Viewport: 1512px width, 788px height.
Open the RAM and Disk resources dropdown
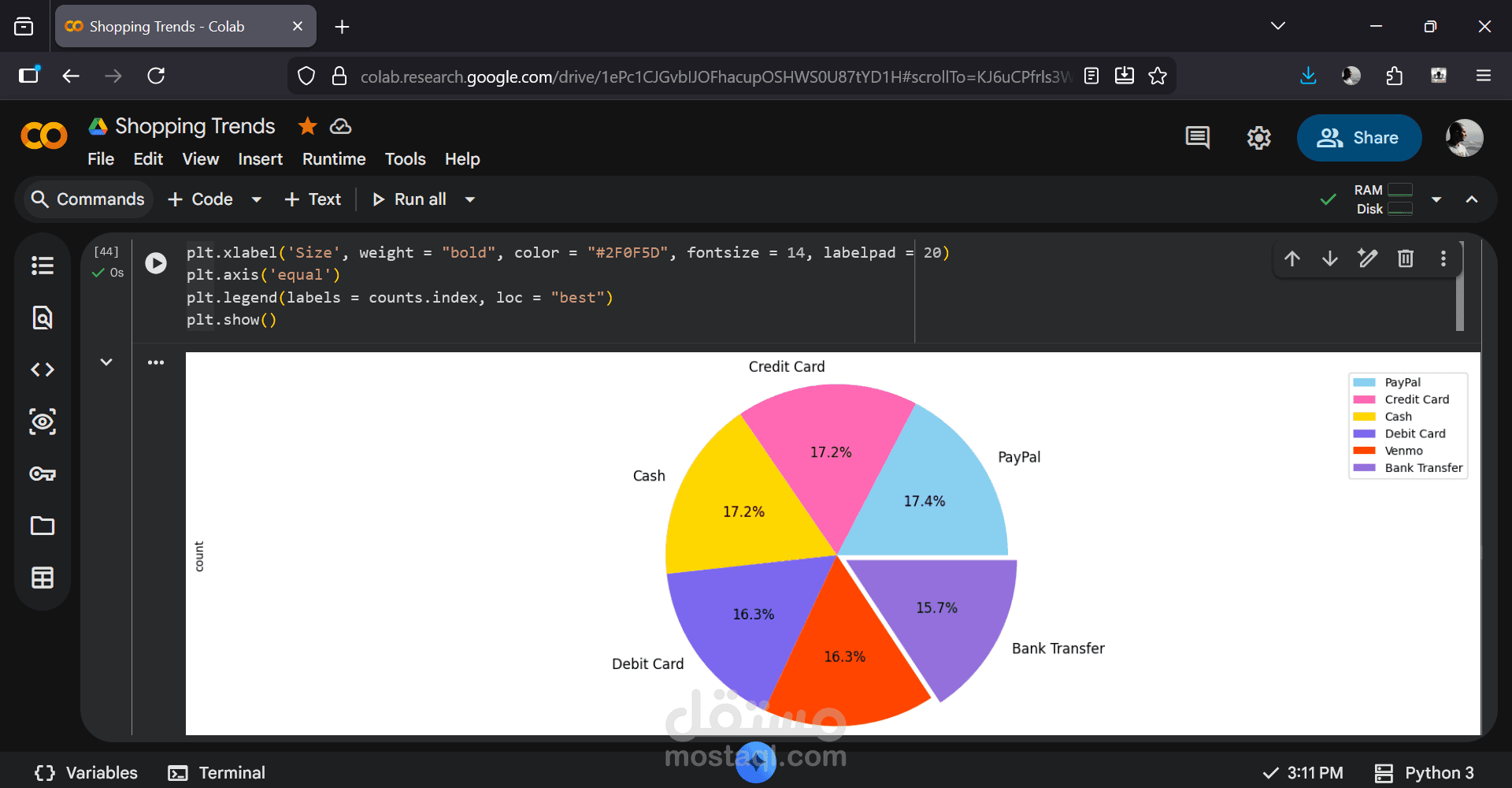[x=1436, y=199]
